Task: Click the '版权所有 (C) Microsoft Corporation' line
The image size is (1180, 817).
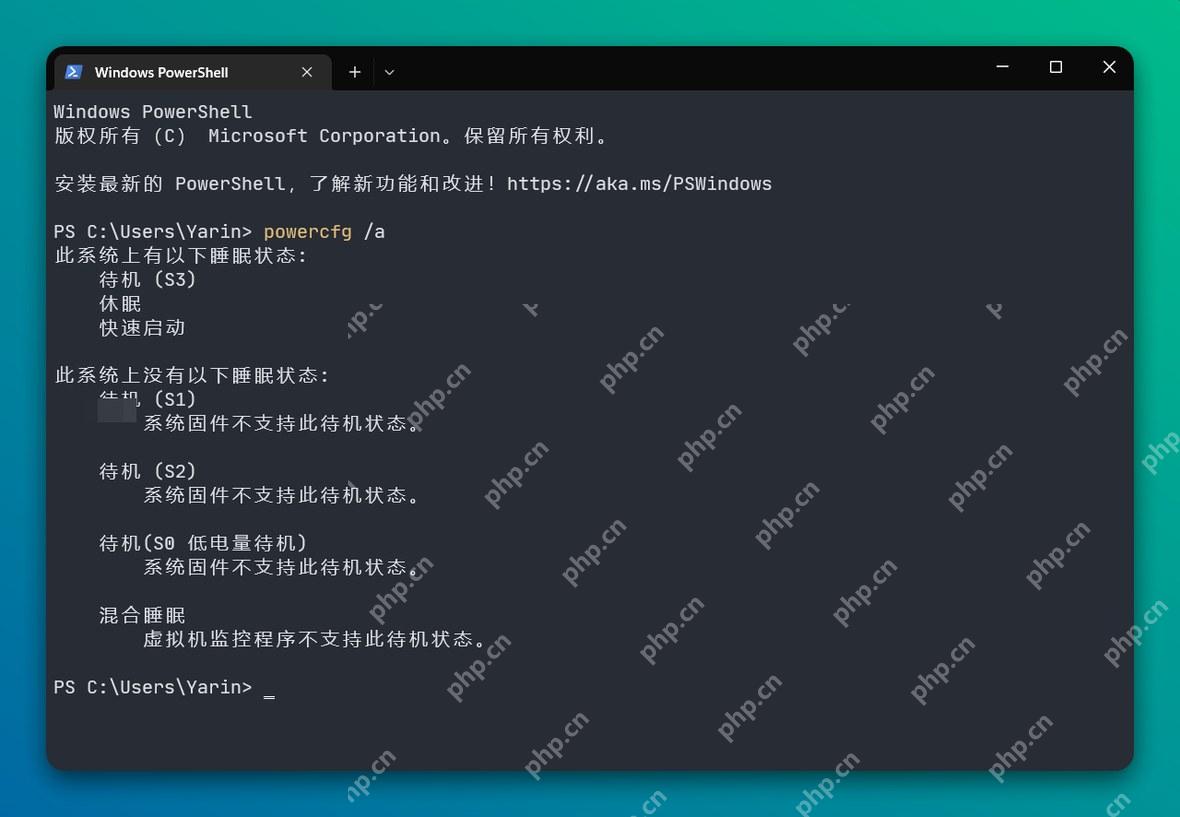Action: tap(330, 136)
